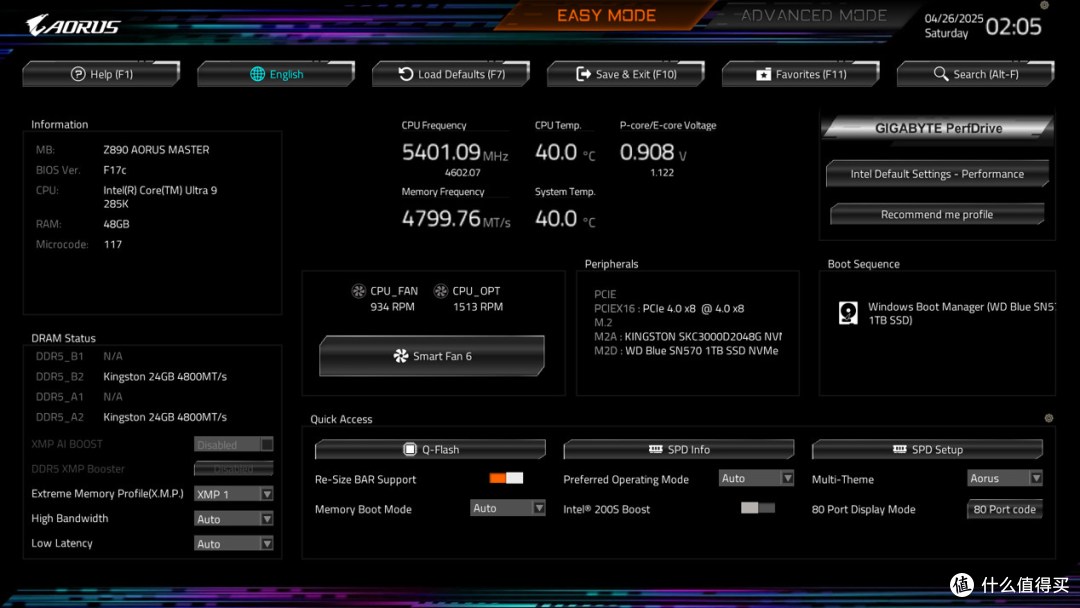Select Windows Boot Manager boot entry

[946, 313]
